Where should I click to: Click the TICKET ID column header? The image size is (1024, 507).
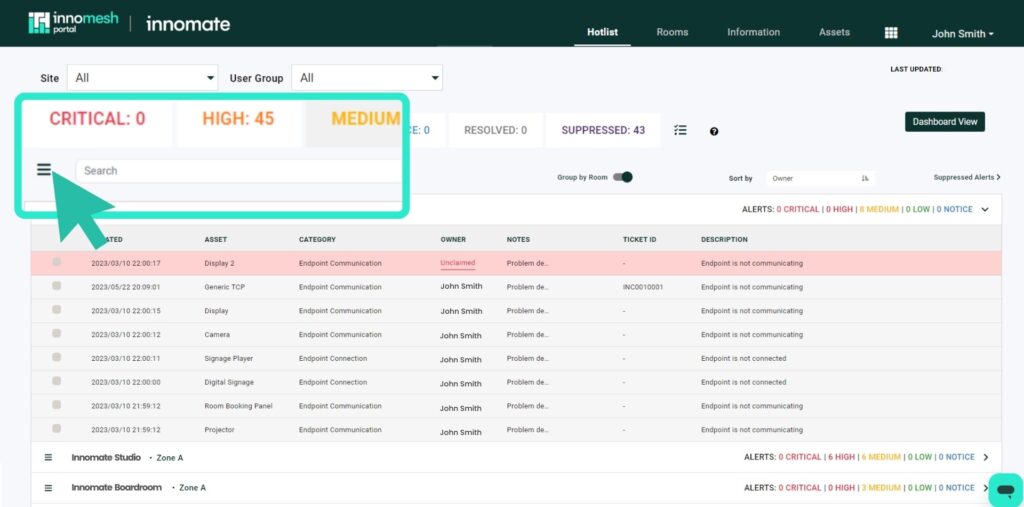[x=639, y=240]
